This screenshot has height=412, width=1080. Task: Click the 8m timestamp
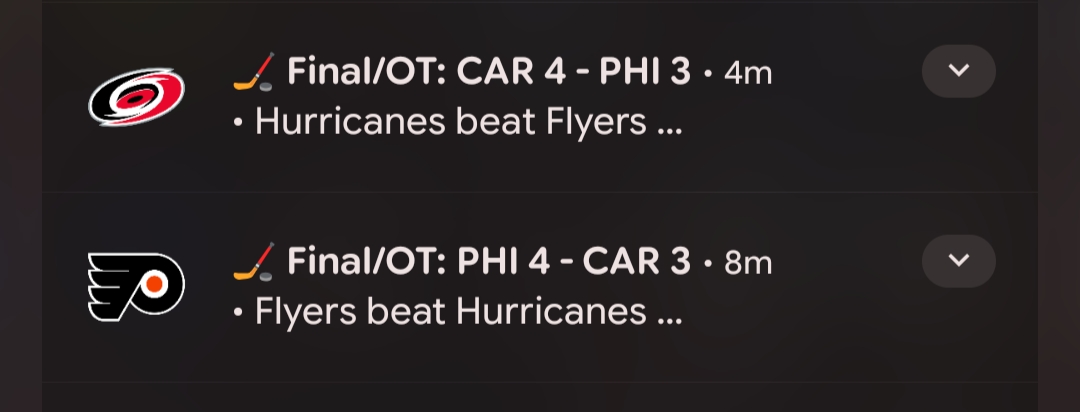(747, 263)
